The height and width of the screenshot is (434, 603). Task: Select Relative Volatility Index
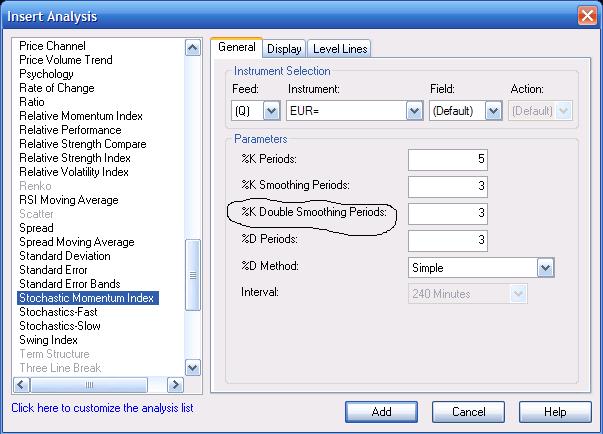(x=74, y=172)
